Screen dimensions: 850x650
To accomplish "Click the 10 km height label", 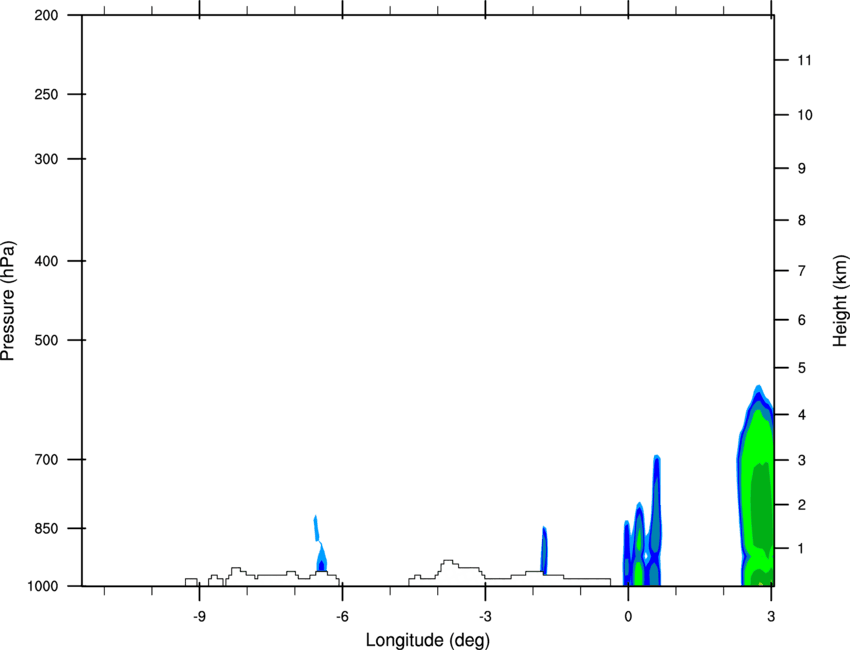I will click(804, 115).
